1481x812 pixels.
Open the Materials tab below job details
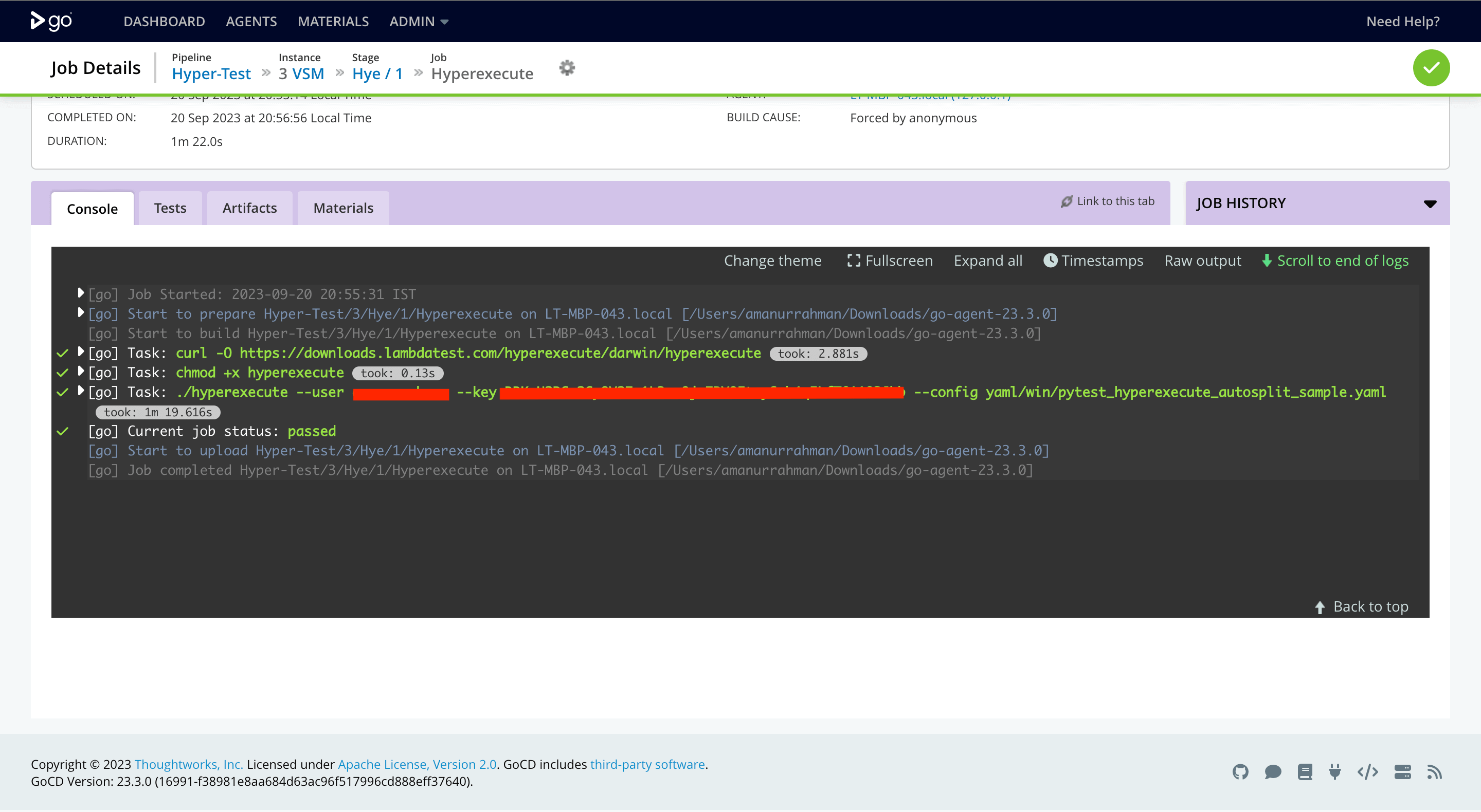click(343, 208)
